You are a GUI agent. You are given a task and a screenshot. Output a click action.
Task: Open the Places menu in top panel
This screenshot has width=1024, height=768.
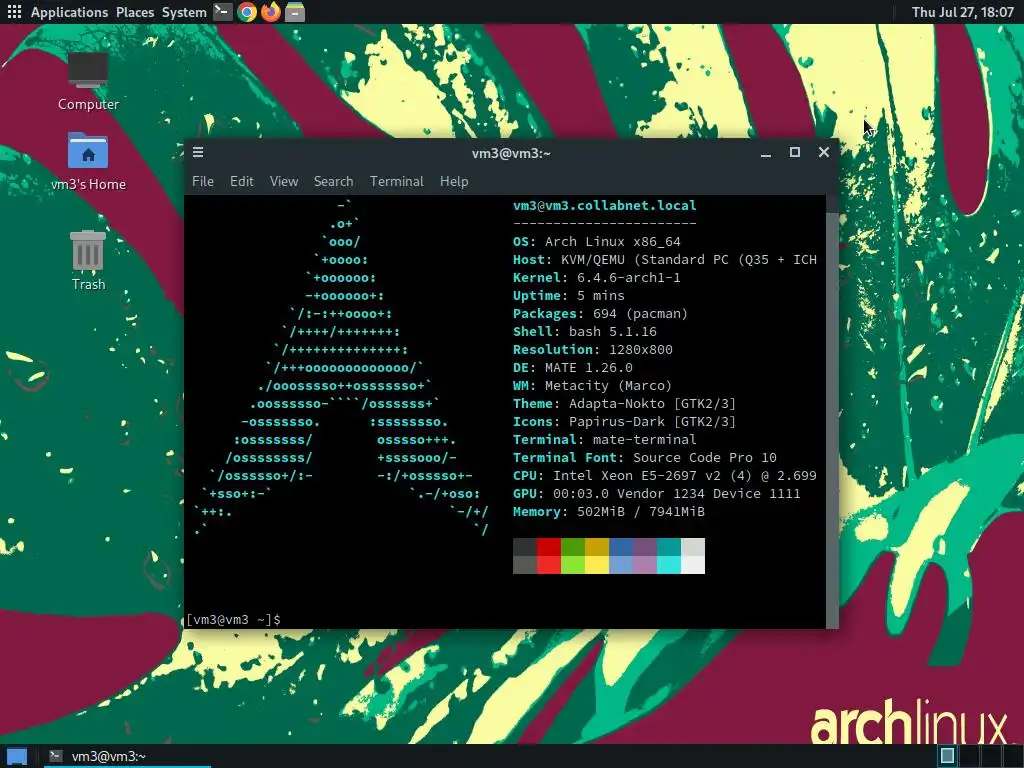(135, 12)
